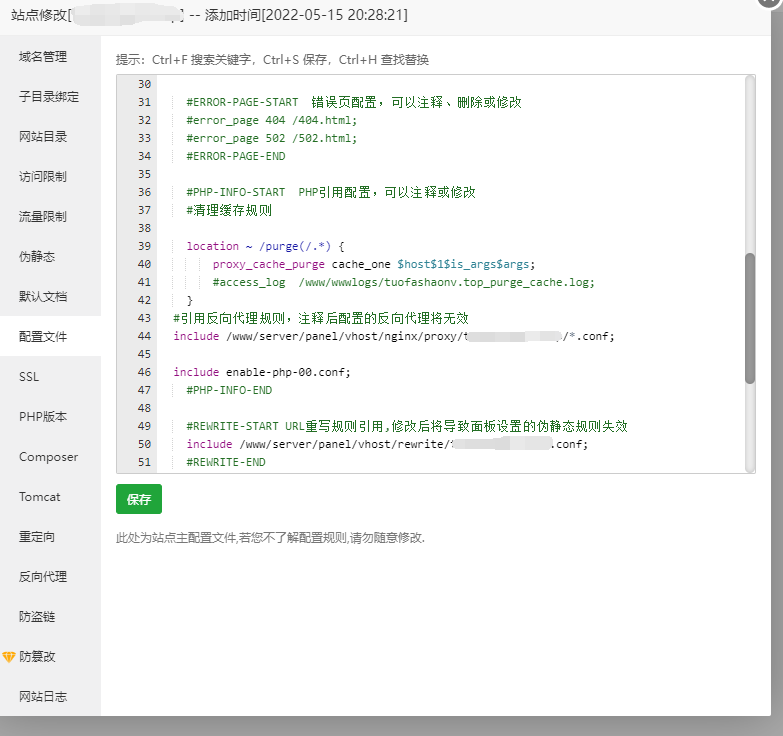This screenshot has width=783, height=736.
Task: Click the green 保存 button
Action: point(139,499)
